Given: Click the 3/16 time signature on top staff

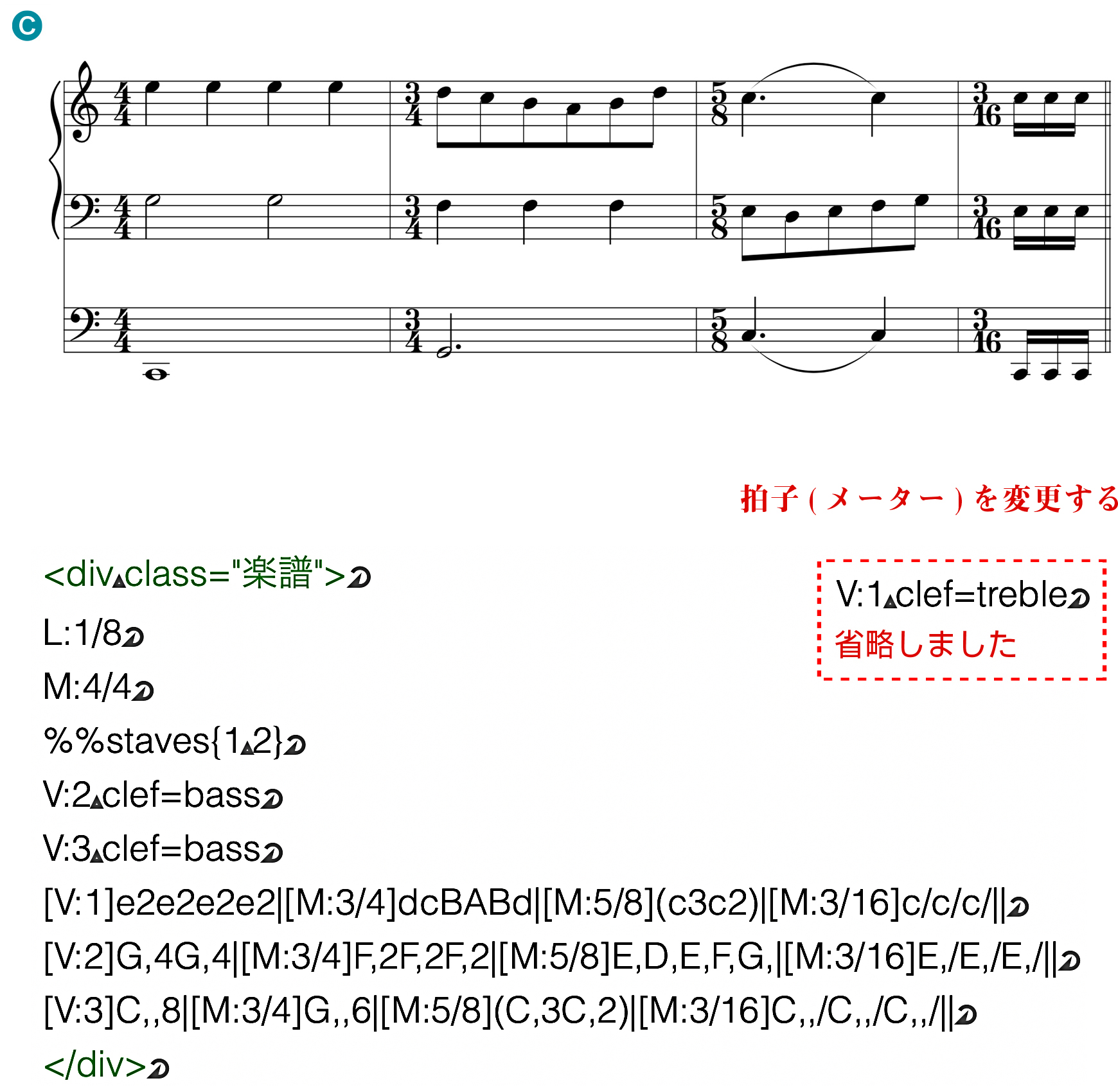Looking at the screenshot, I should [987, 103].
